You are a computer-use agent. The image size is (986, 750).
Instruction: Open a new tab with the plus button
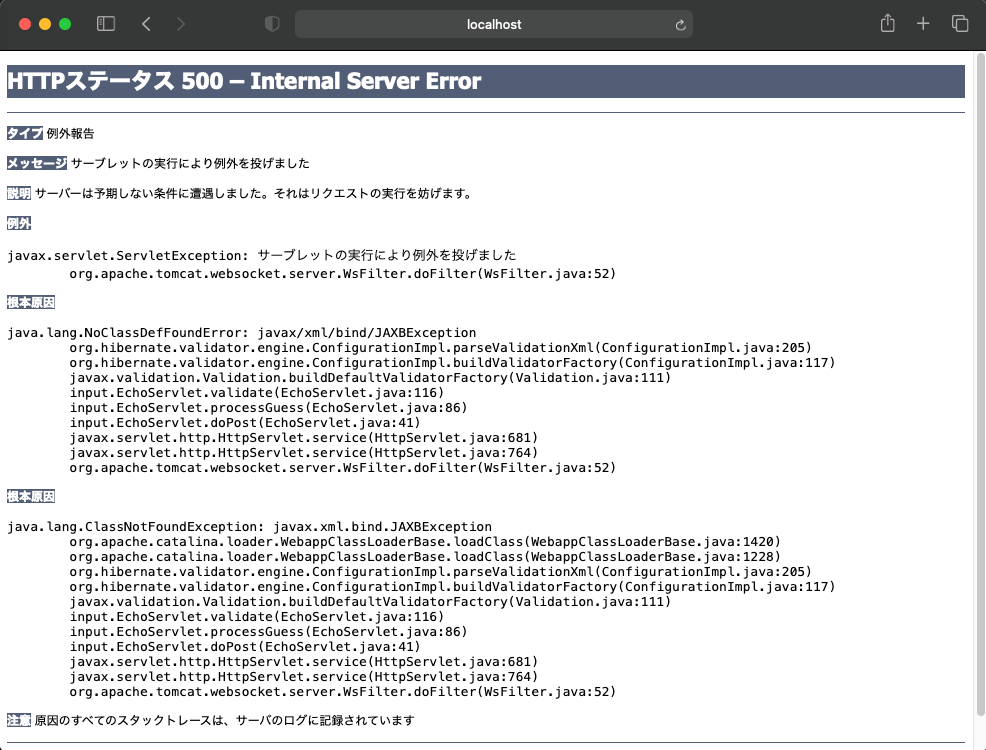click(922, 22)
